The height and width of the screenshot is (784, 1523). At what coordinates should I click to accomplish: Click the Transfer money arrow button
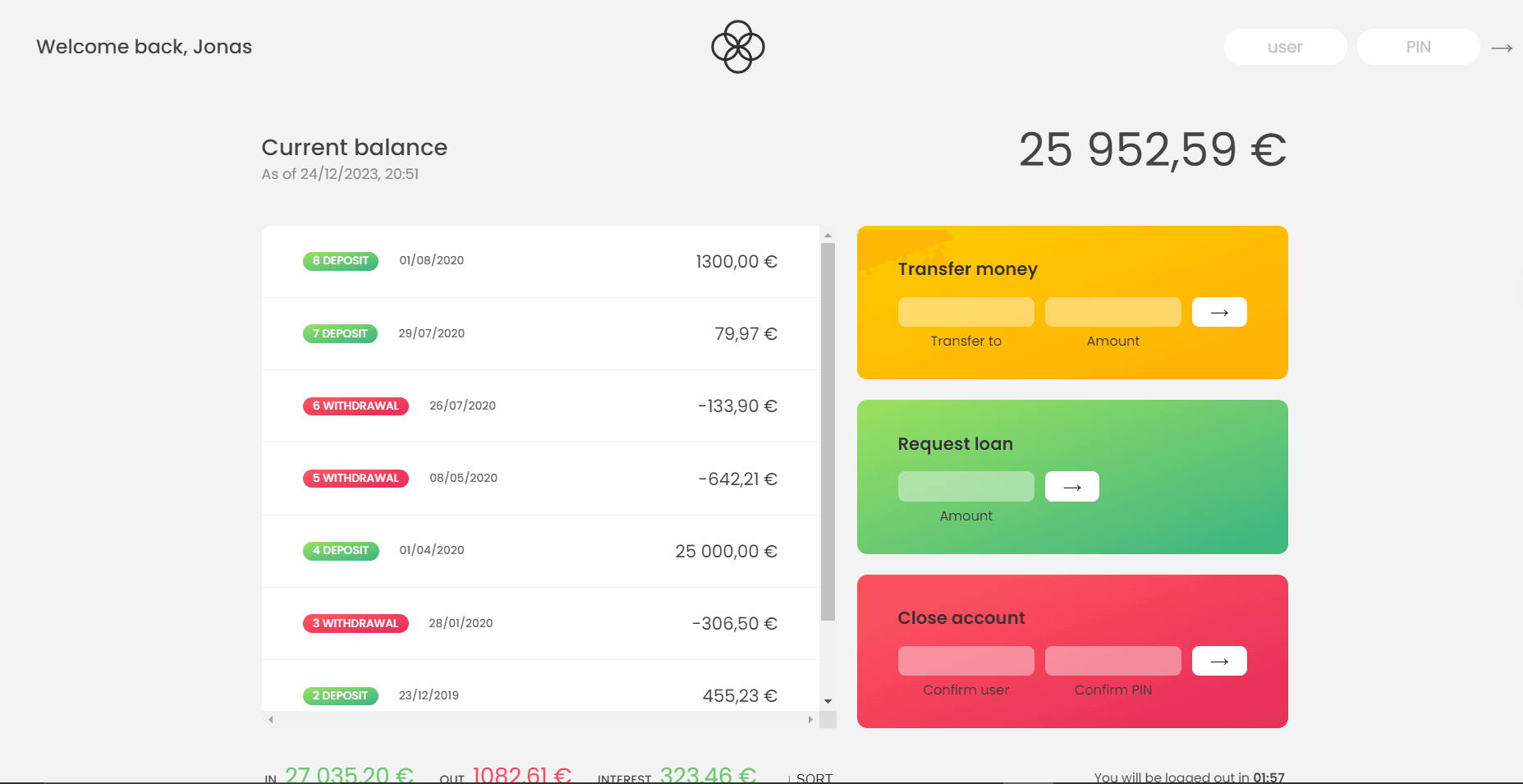(x=1218, y=312)
